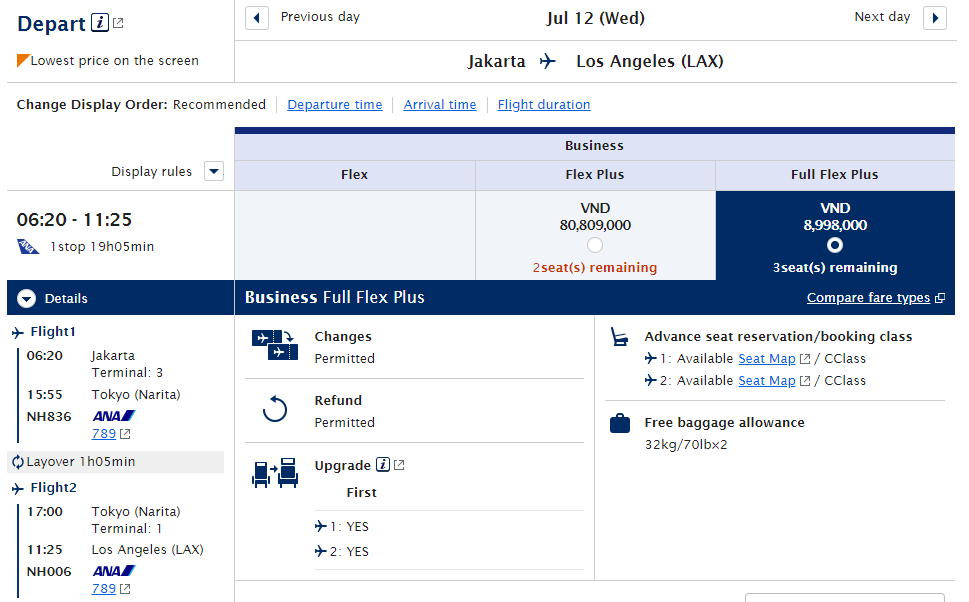Click the Upgrade info icon
This screenshot has width=969, height=602.
tap(383, 465)
